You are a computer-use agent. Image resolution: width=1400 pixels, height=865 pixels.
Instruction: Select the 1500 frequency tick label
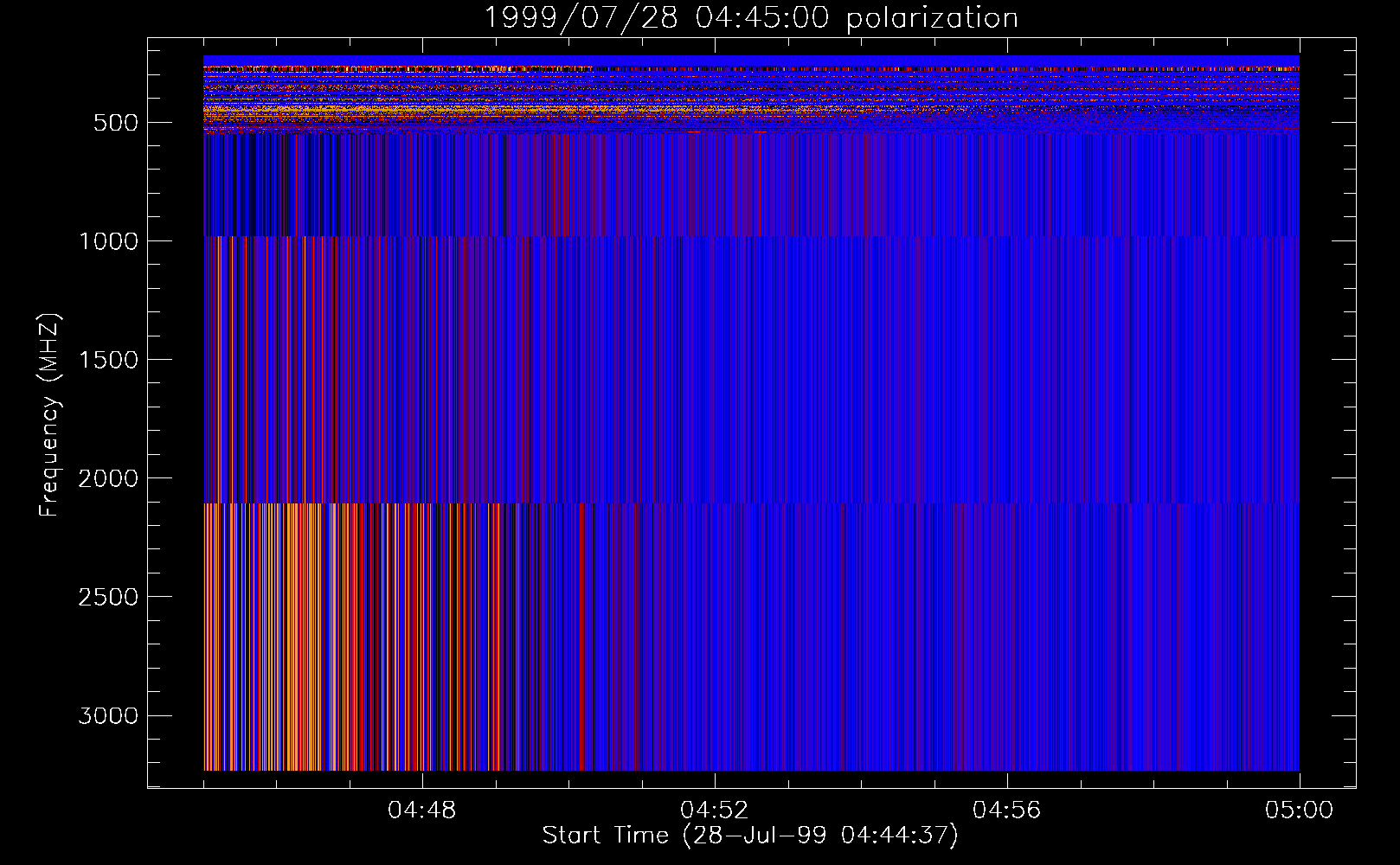[108, 360]
